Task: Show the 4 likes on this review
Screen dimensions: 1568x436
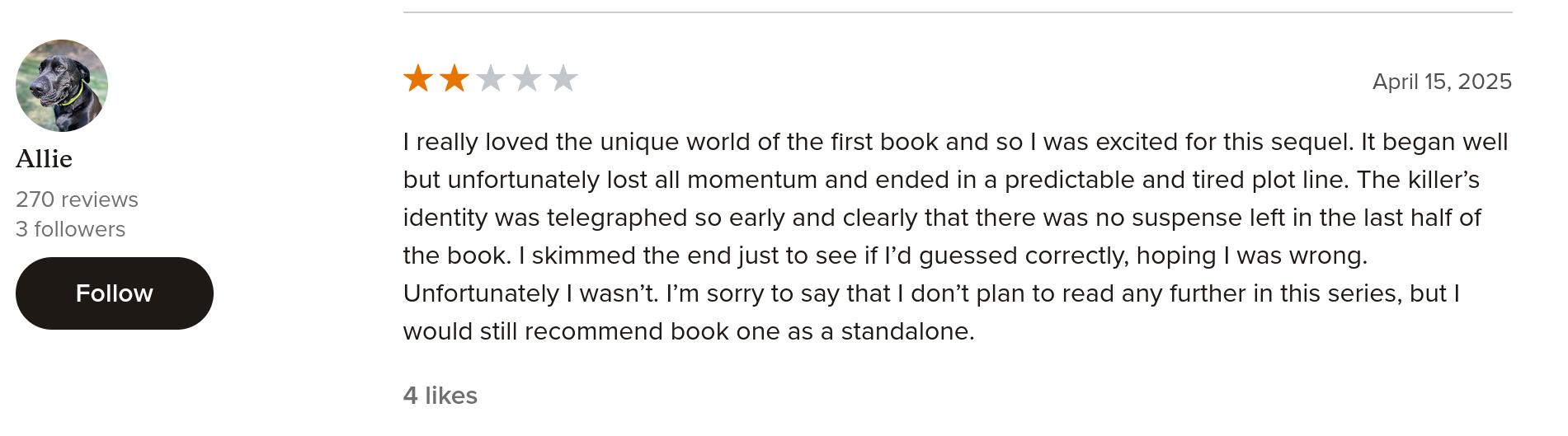Action: point(440,396)
